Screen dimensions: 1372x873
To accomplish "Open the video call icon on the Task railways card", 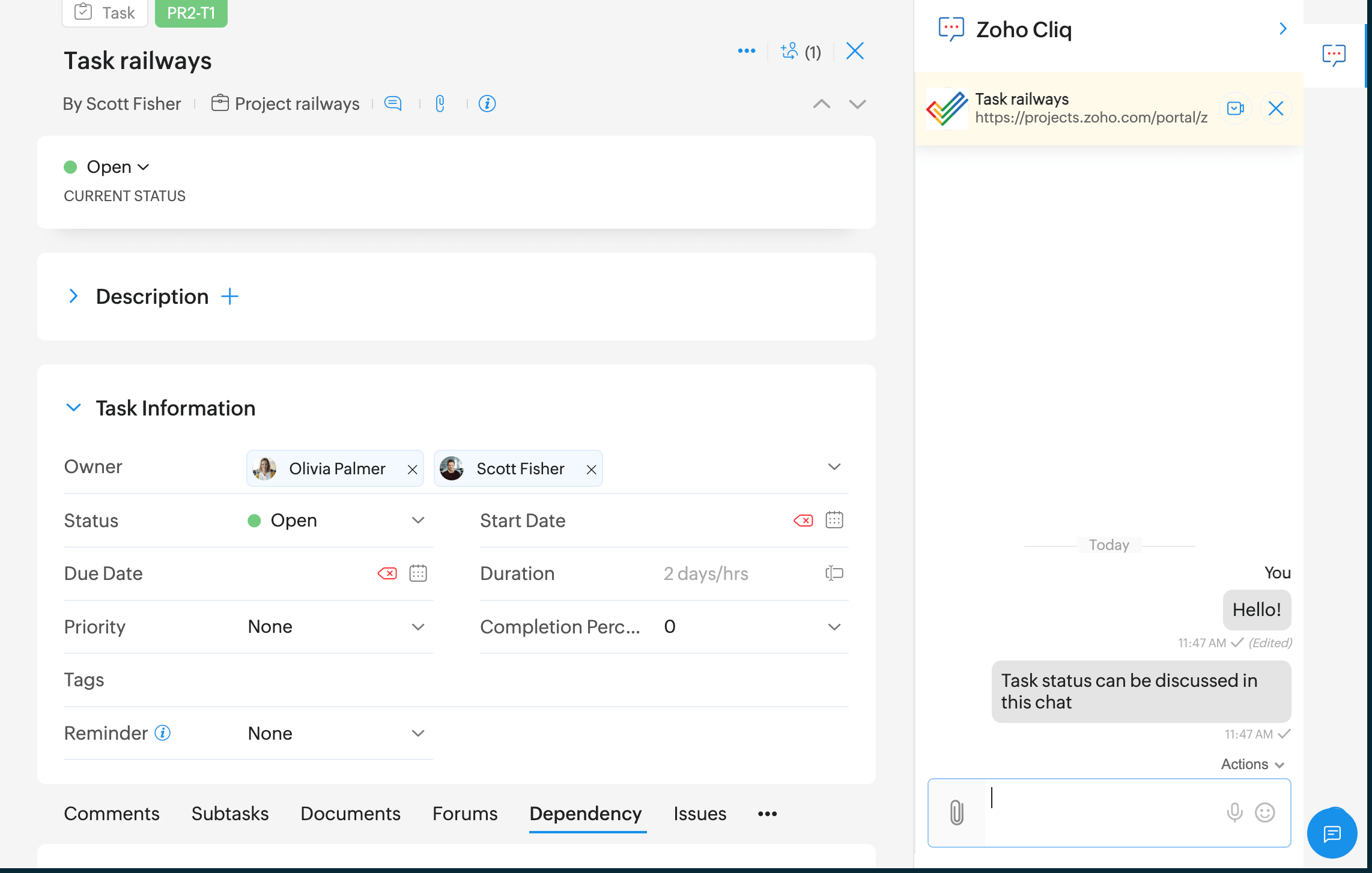I will coord(1236,108).
